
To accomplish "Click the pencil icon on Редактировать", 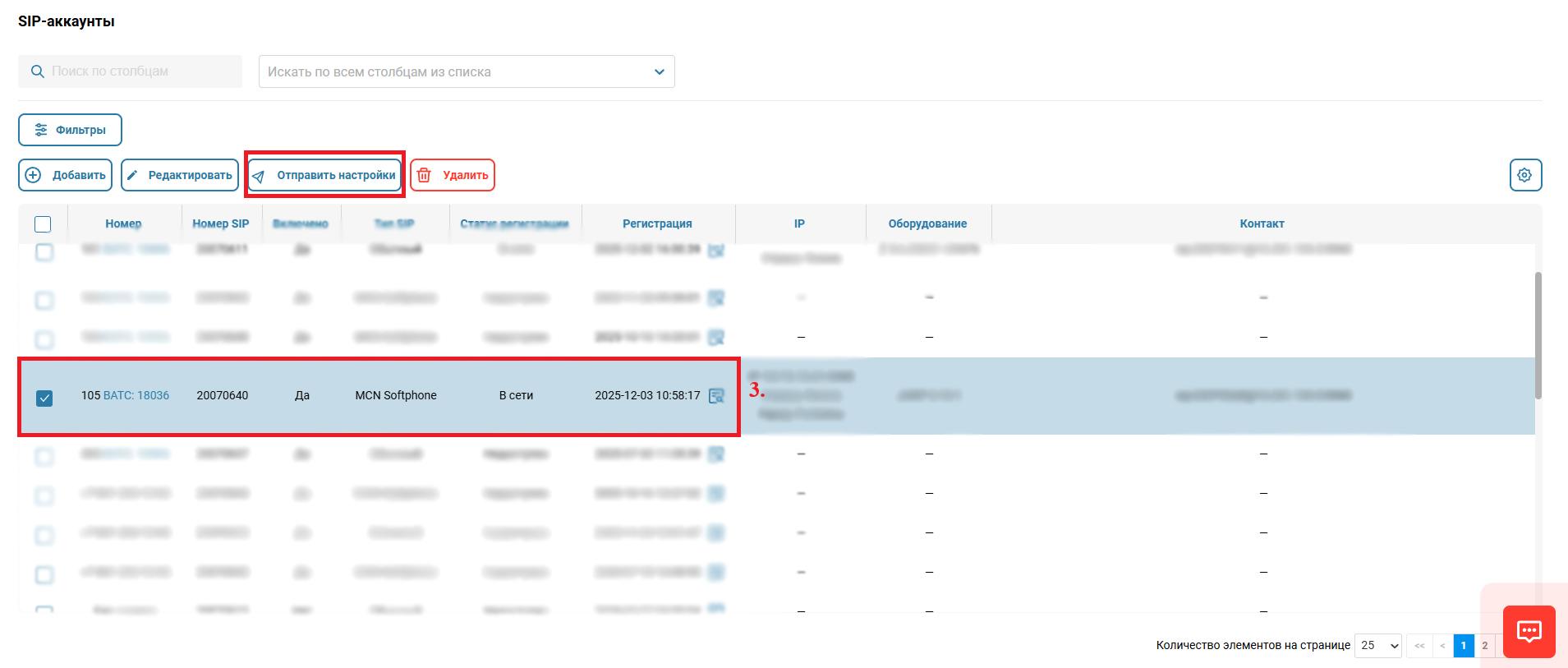I will pyautogui.click(x=133, y=175).
